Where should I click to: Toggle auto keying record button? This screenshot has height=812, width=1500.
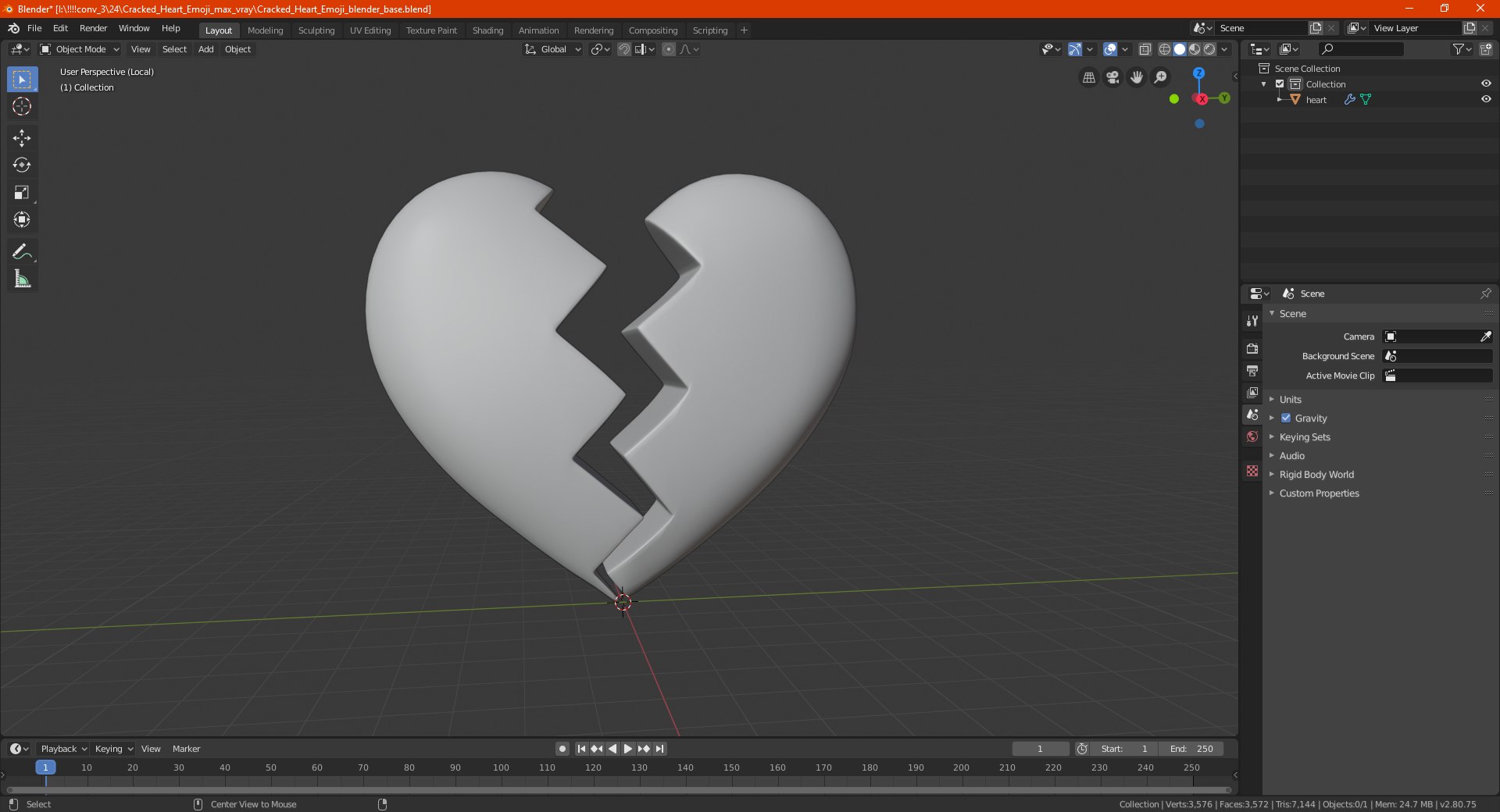coord(562,749)
